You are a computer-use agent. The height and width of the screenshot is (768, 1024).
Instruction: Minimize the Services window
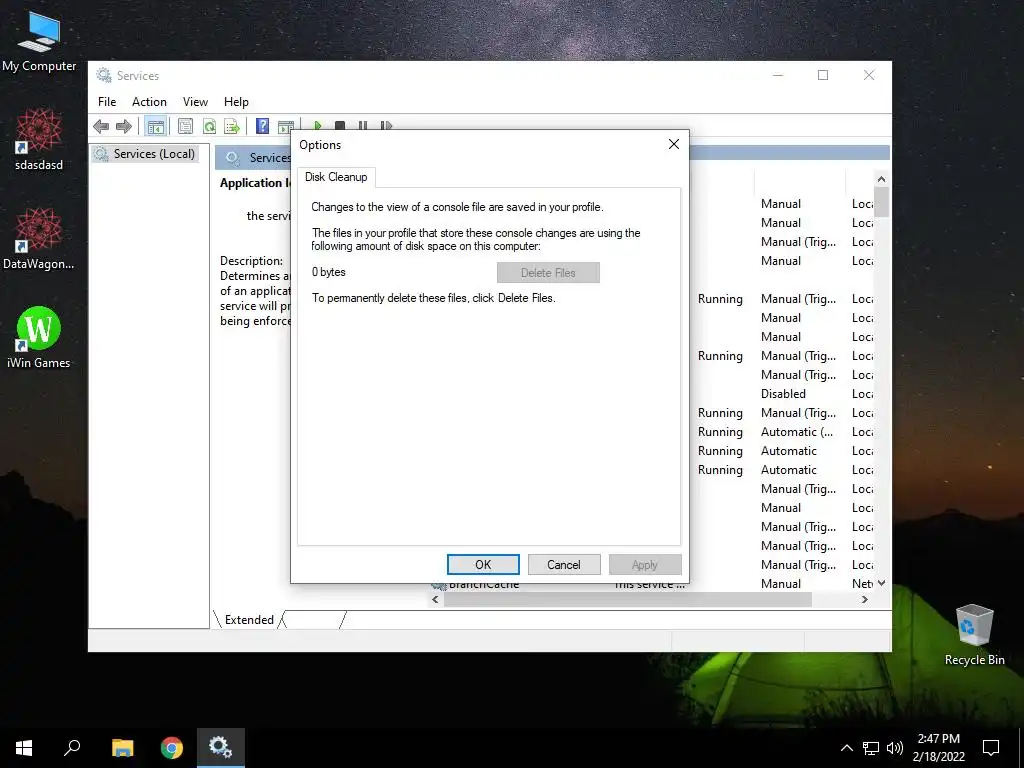point(778,75)
